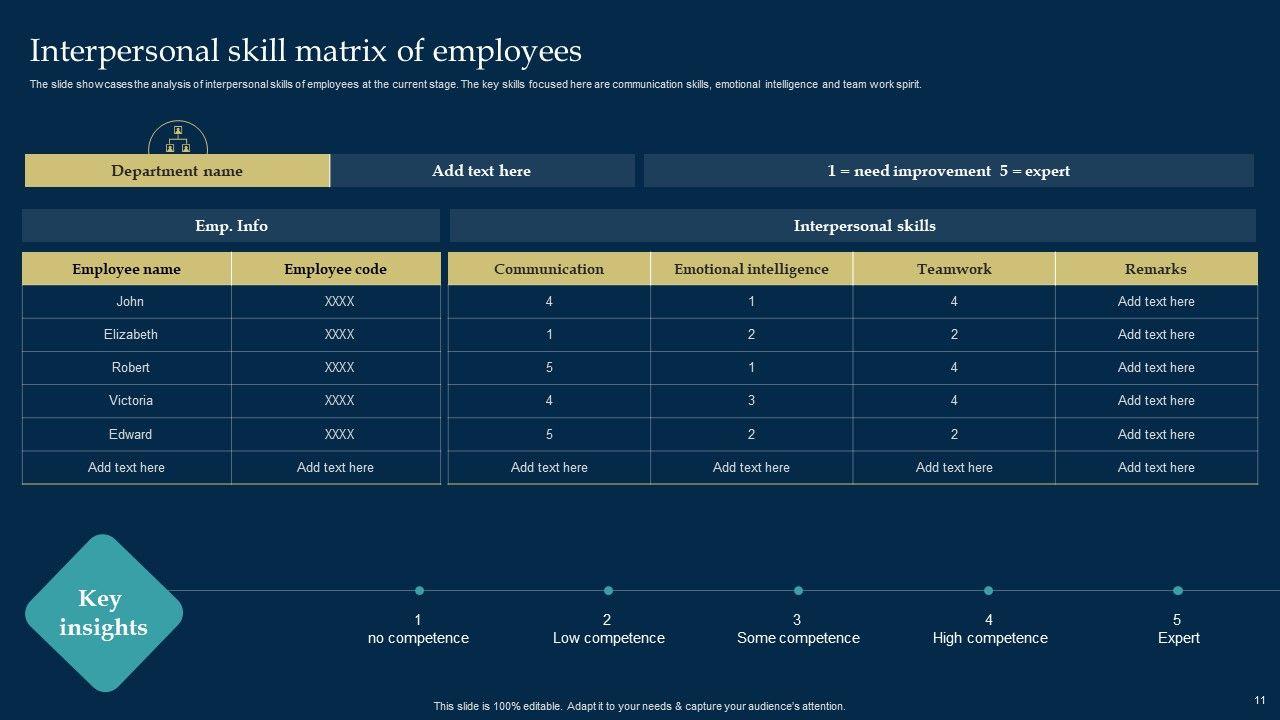Click the Key insights diamond shape

point(103,613)
